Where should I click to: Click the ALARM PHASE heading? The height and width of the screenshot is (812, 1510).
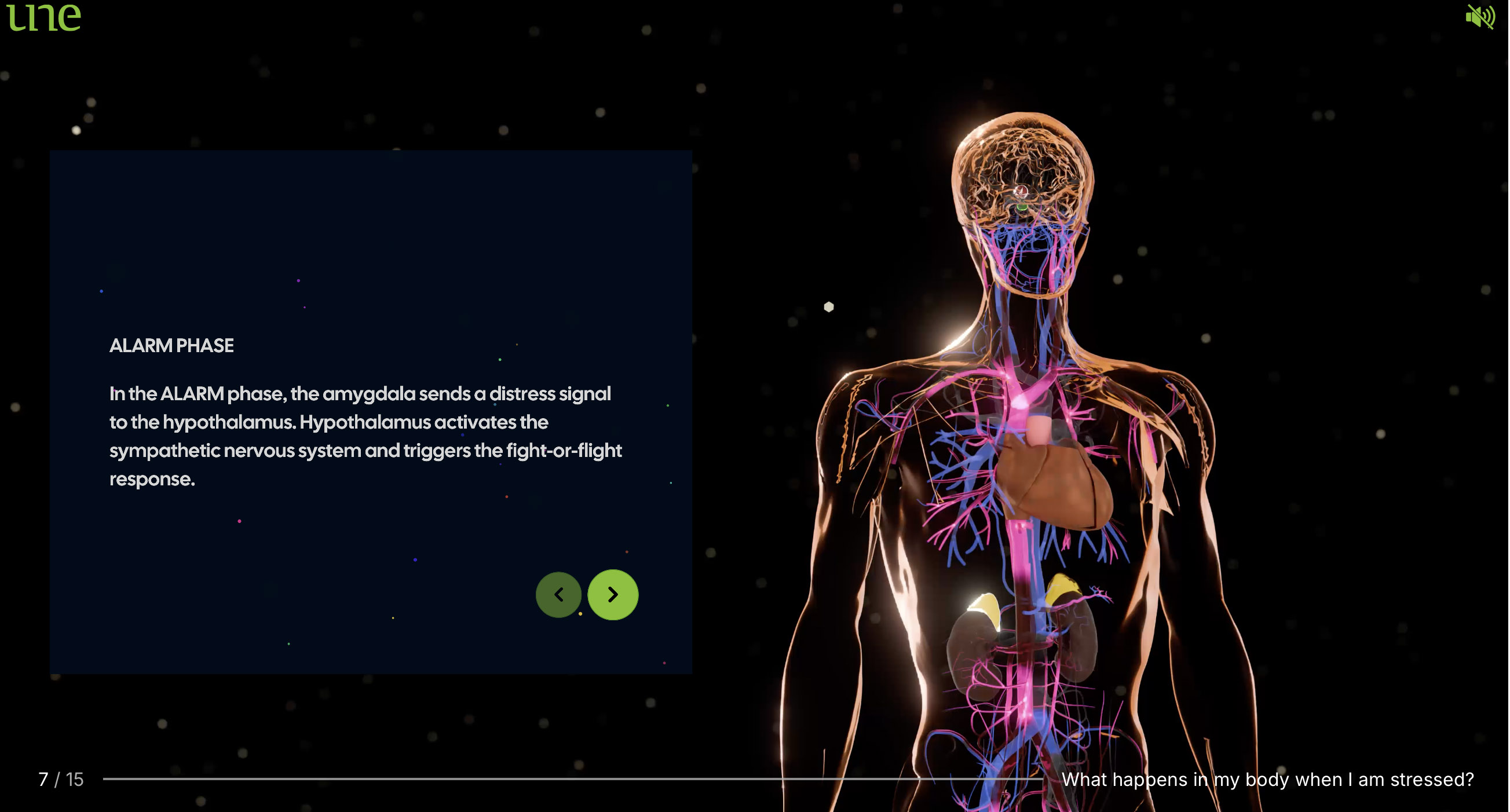click(171, 346)
